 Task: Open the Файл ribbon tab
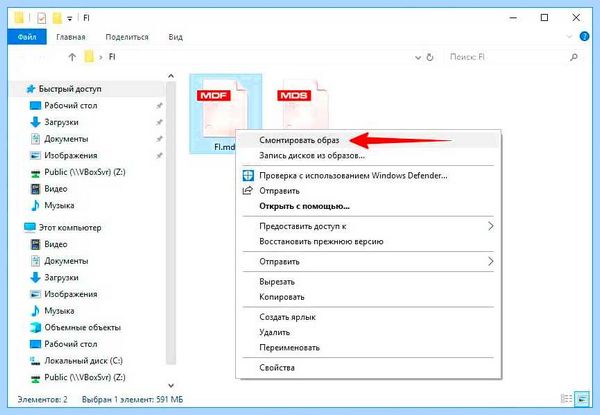[x=27, y=37]
